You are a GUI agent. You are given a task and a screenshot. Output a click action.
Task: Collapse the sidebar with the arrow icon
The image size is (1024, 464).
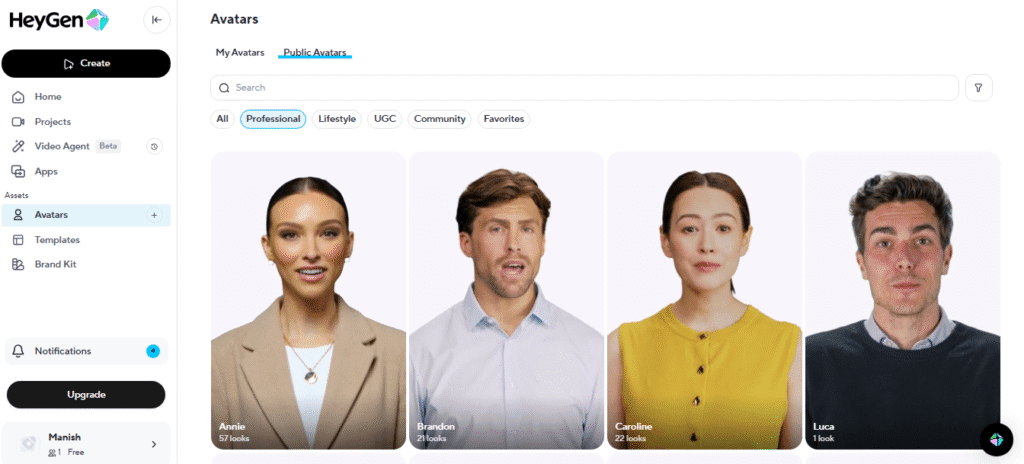[156, 19]
